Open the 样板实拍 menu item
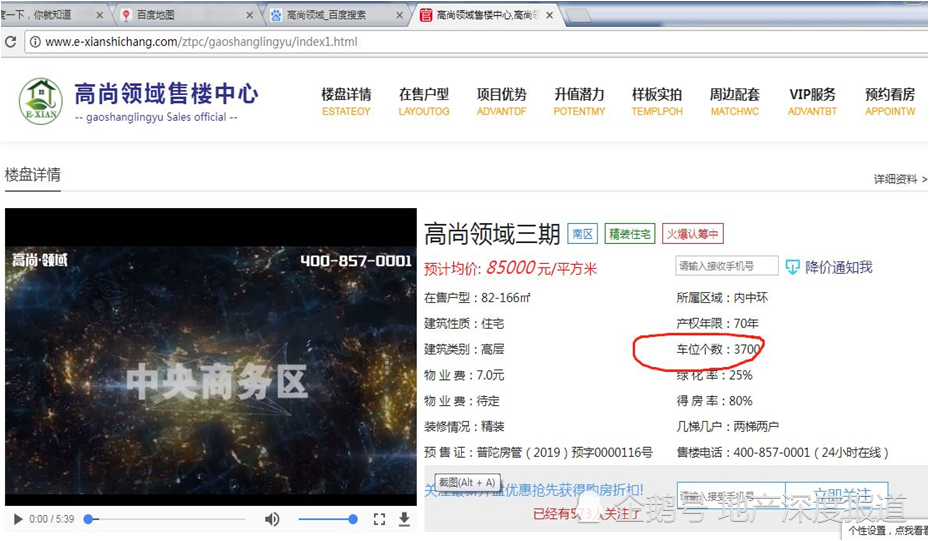 tap(656, 102)
